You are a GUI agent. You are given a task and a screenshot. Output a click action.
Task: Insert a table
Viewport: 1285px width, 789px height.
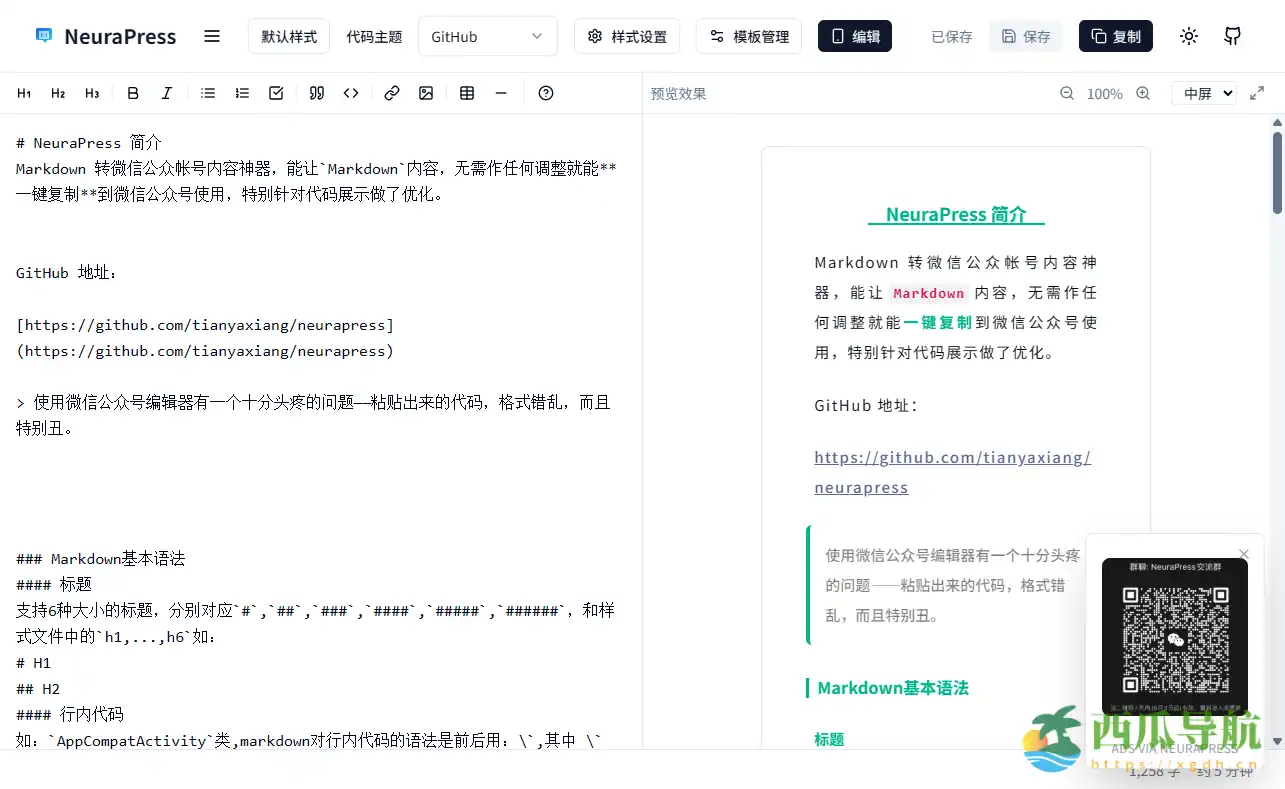[x=466, y=92]
